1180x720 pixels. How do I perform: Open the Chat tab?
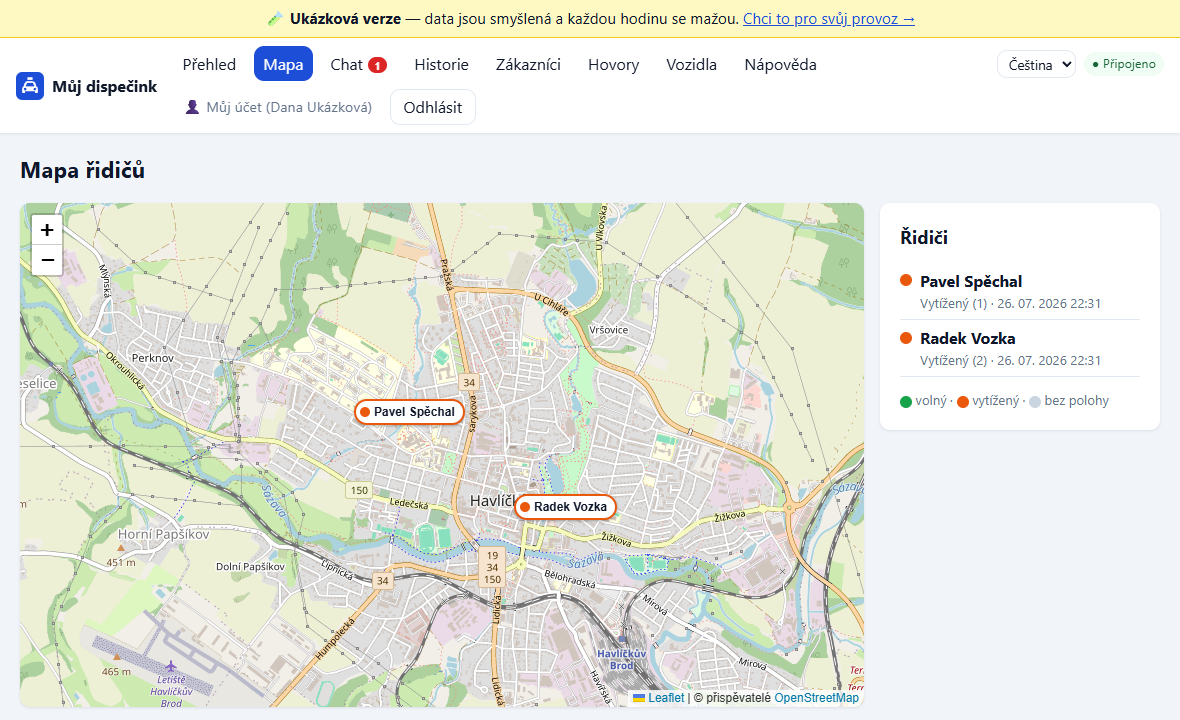358,65
